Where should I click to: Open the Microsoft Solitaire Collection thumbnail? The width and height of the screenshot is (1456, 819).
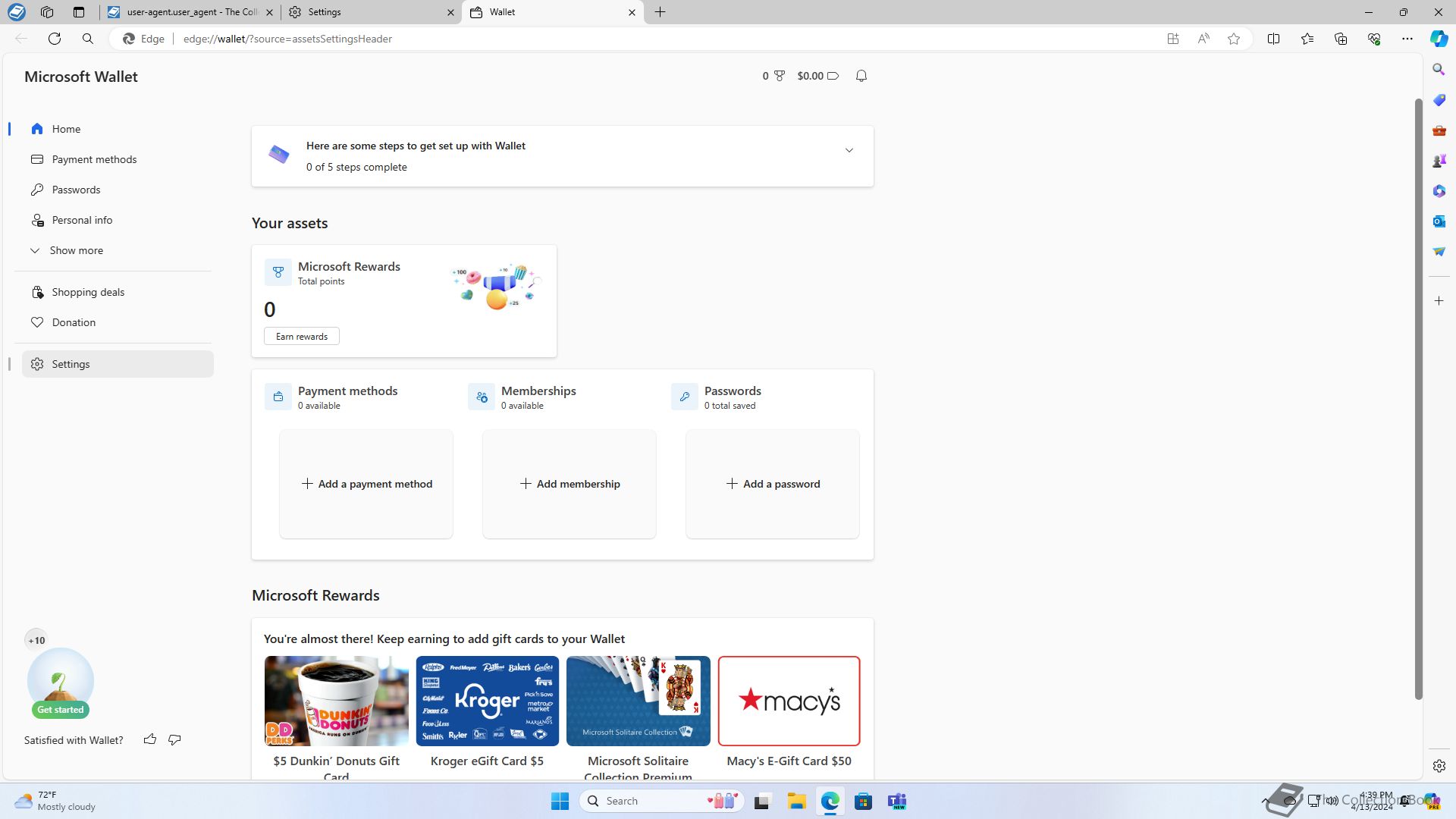tap(638, 701)
